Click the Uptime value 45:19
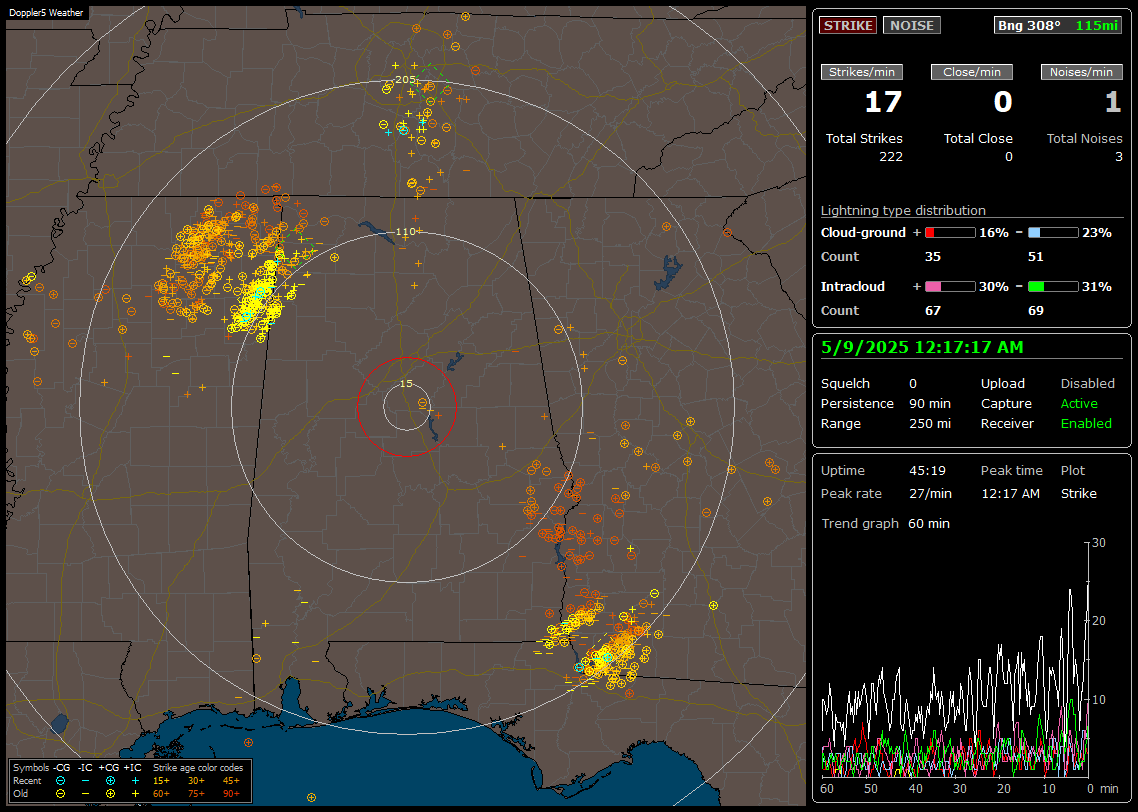This screenshot has width=1138, height=812. (x=928, y=471)
